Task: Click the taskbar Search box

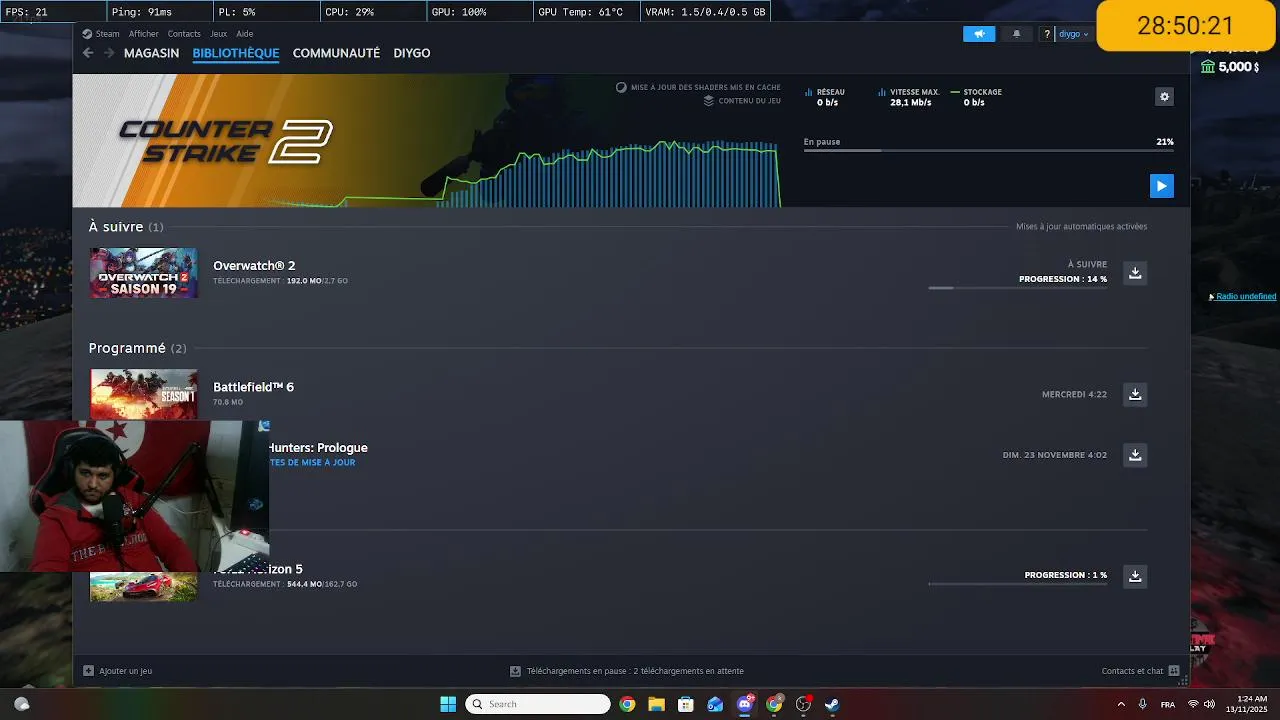Action: click(x=538, y=704)
